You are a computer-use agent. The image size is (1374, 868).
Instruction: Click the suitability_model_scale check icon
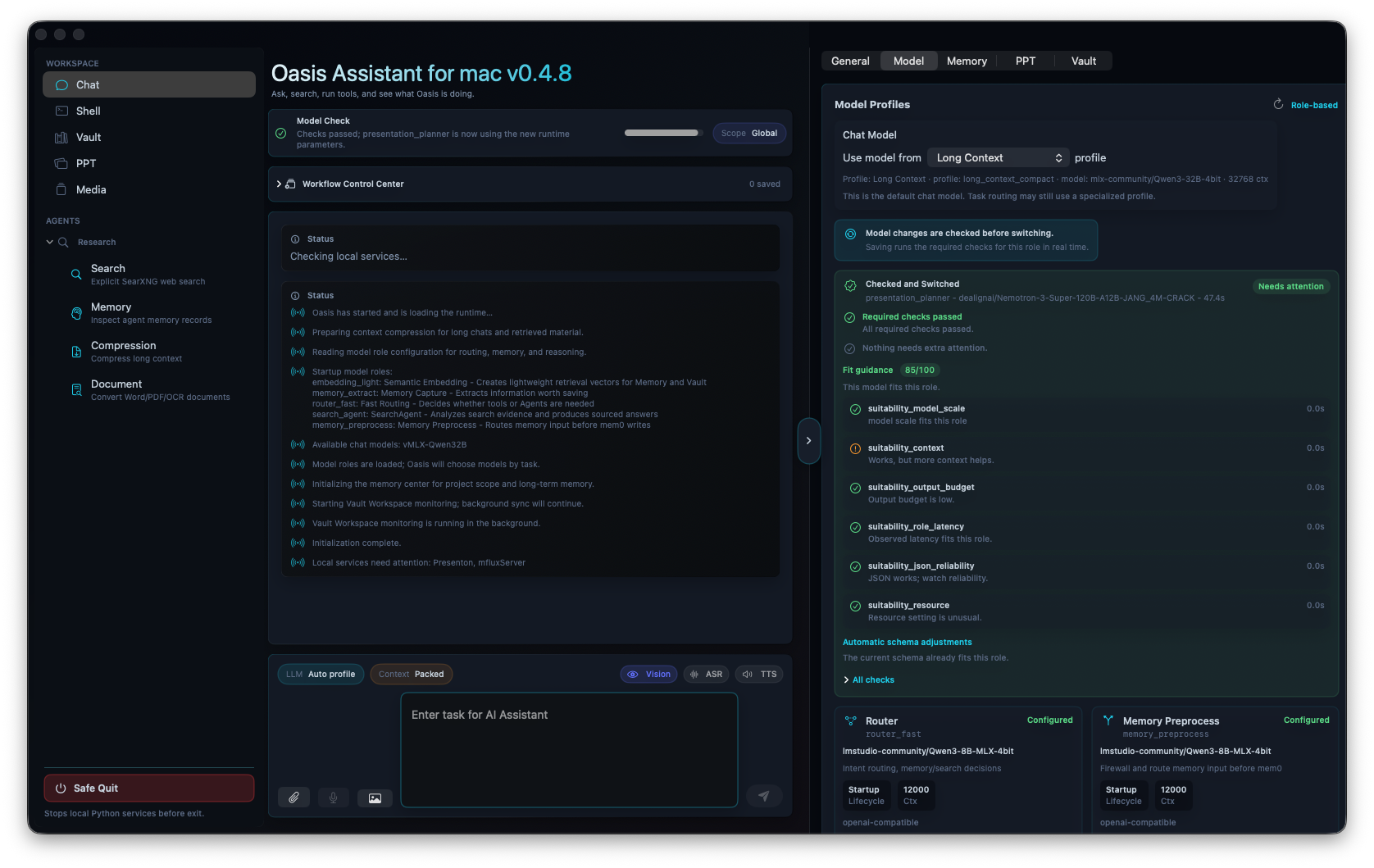click(x=855, y=409)
